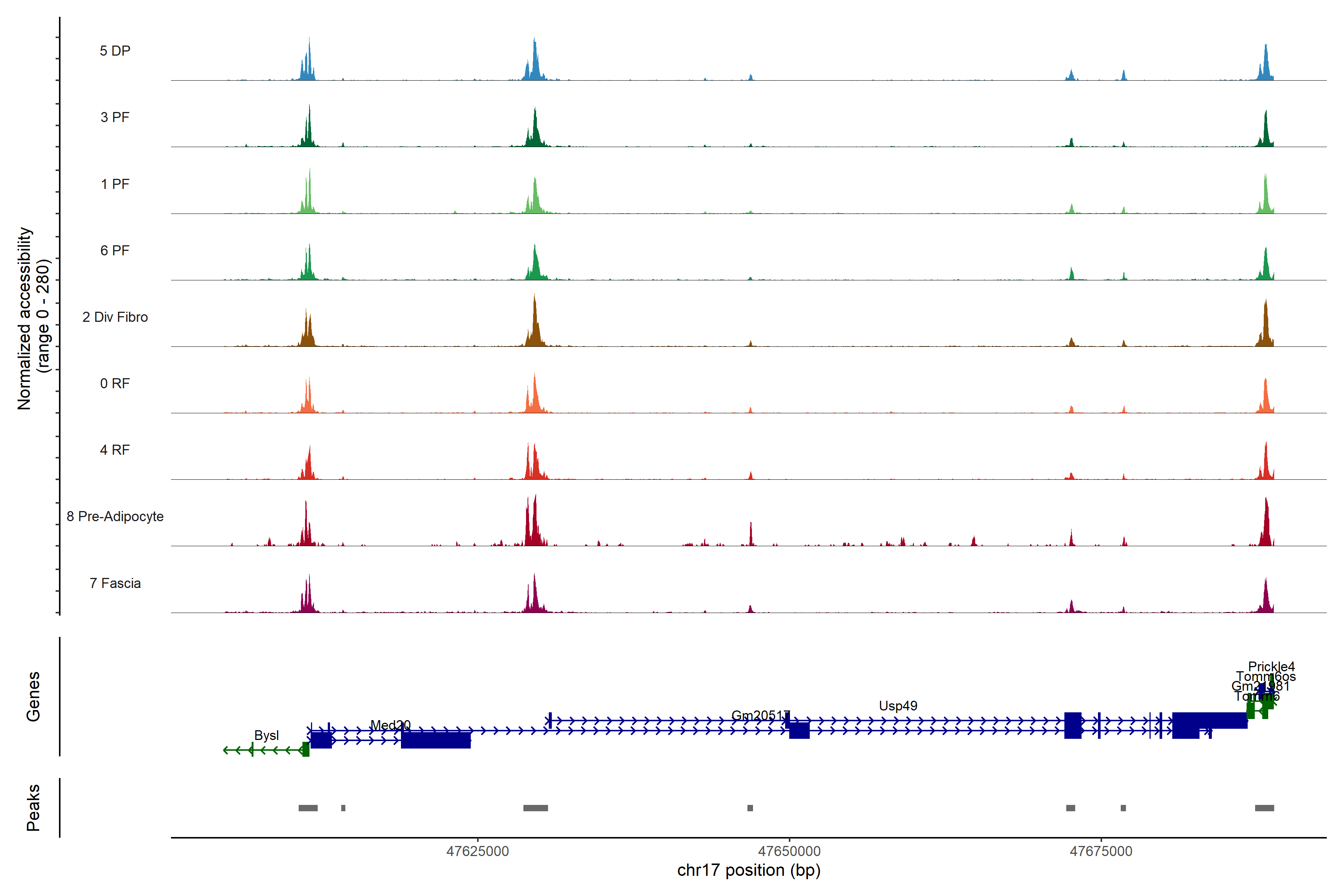Image resolution: width=1344 pixels, height=896 pixels.
Task: Click the Med20 gene label
Action: (x=390, y=725)
